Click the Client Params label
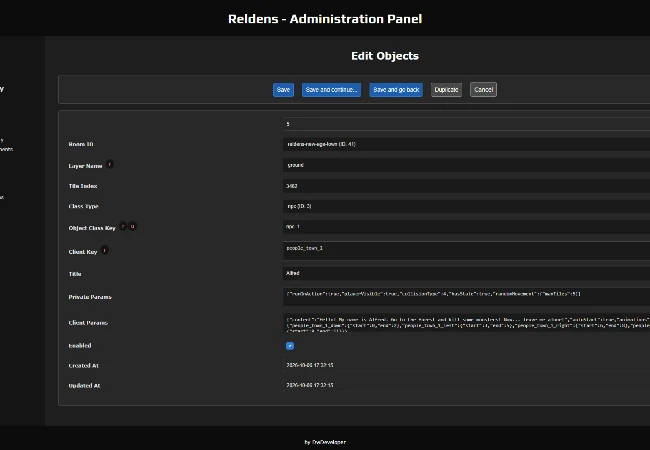The width and height of the screenshot is (650, 450). (x=88, y=323)
